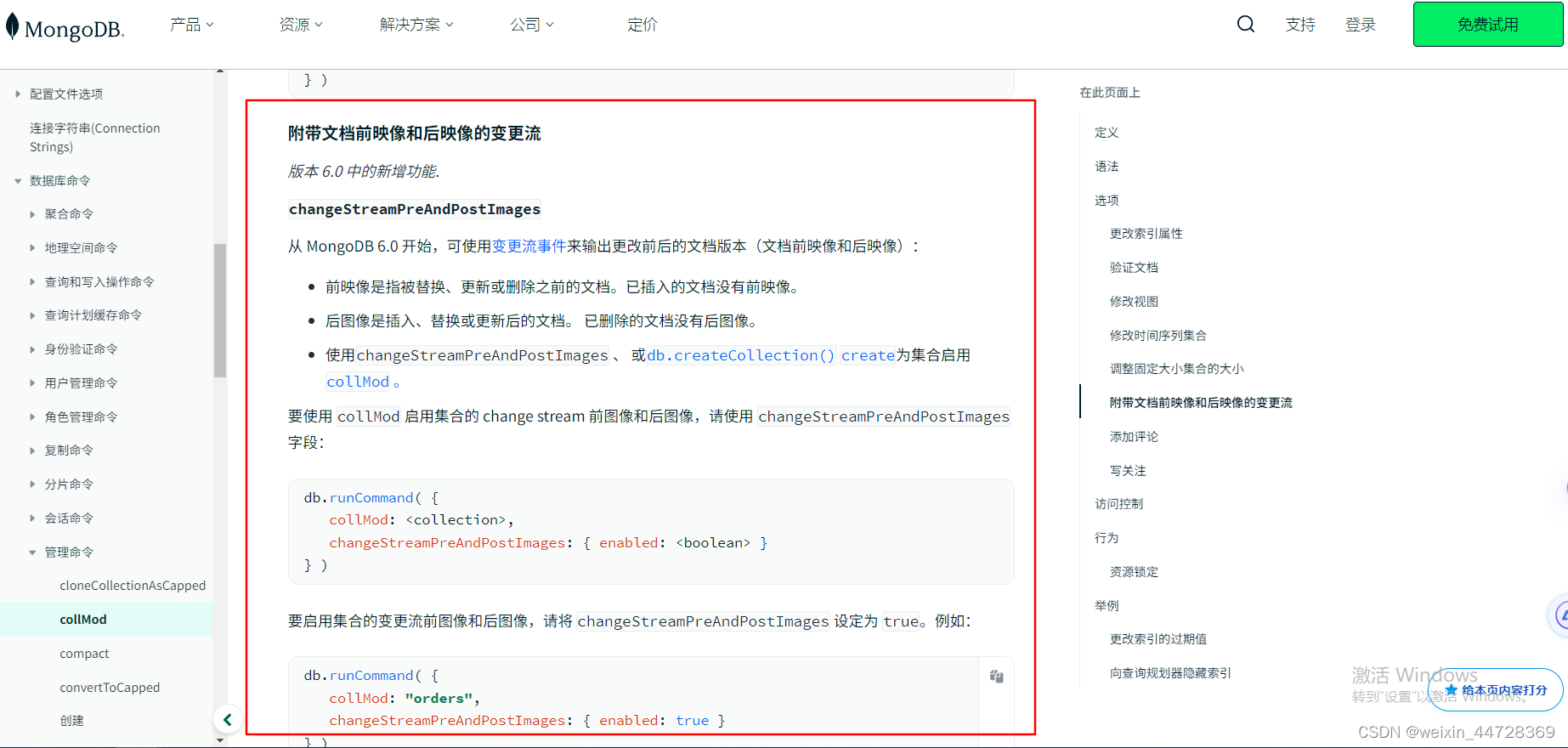Click the 登录 link
The image size is (1568, 748).
(1360, 25)
